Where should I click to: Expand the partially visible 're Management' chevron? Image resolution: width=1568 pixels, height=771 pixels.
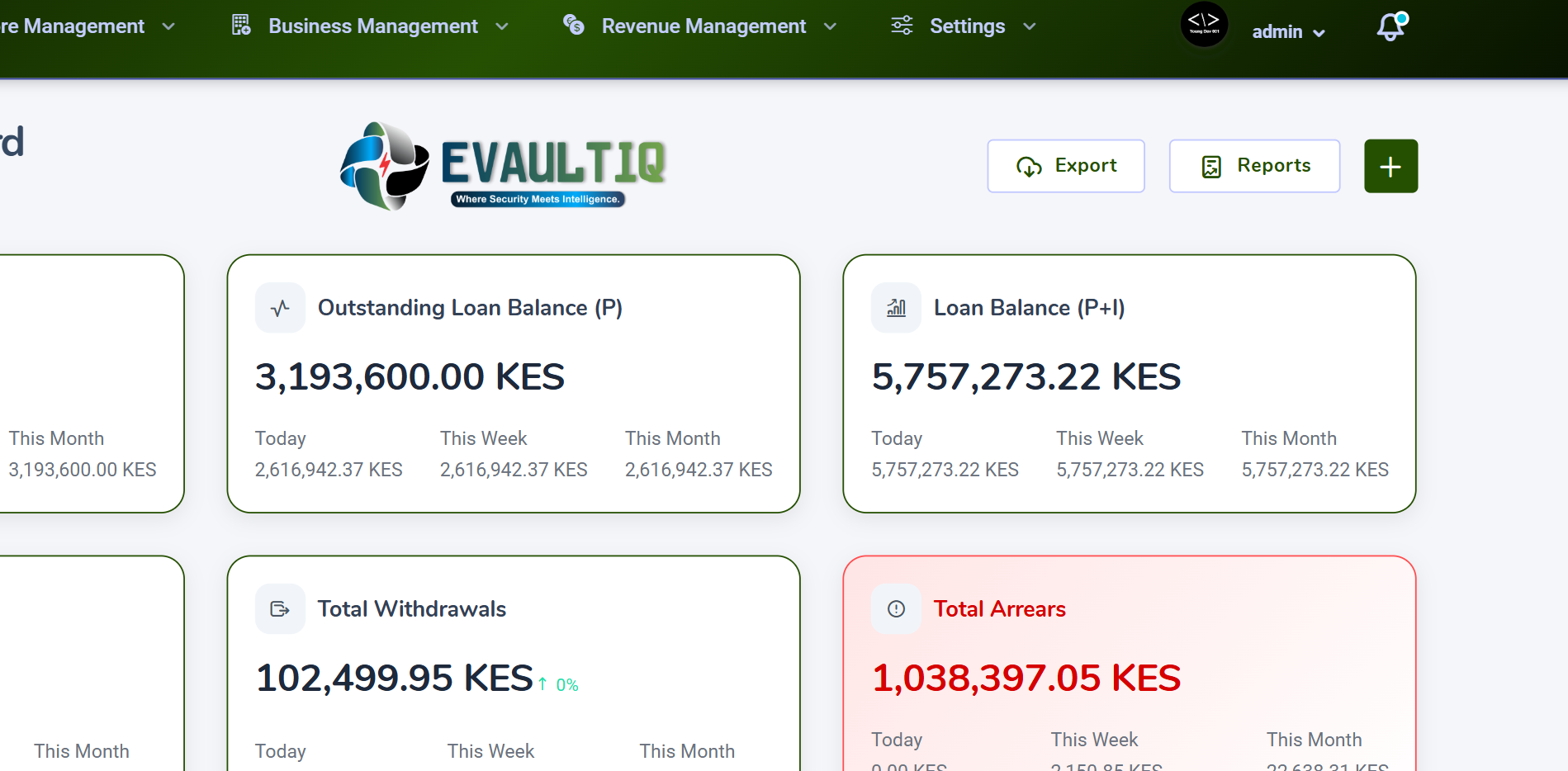pos(168,26)
